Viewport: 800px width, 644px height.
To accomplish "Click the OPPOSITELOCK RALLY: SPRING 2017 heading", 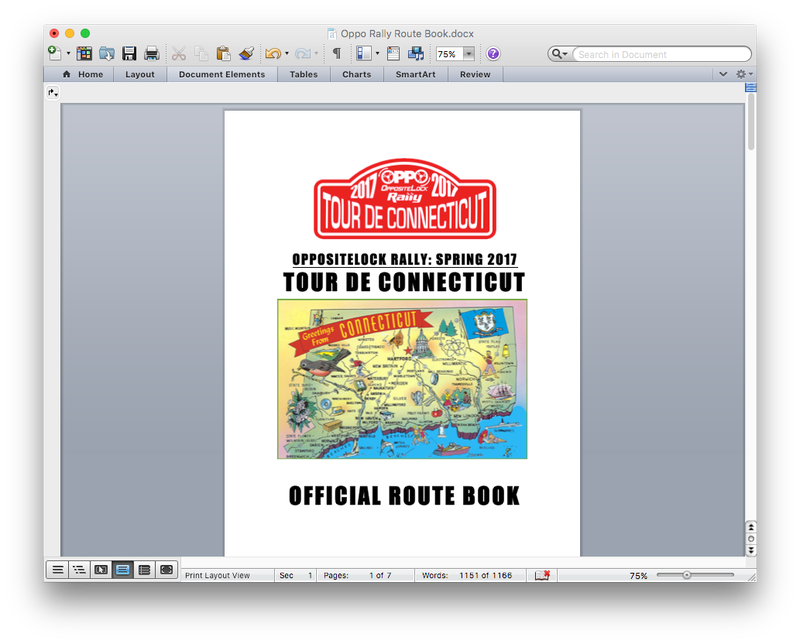I will [x=405, y=259].
